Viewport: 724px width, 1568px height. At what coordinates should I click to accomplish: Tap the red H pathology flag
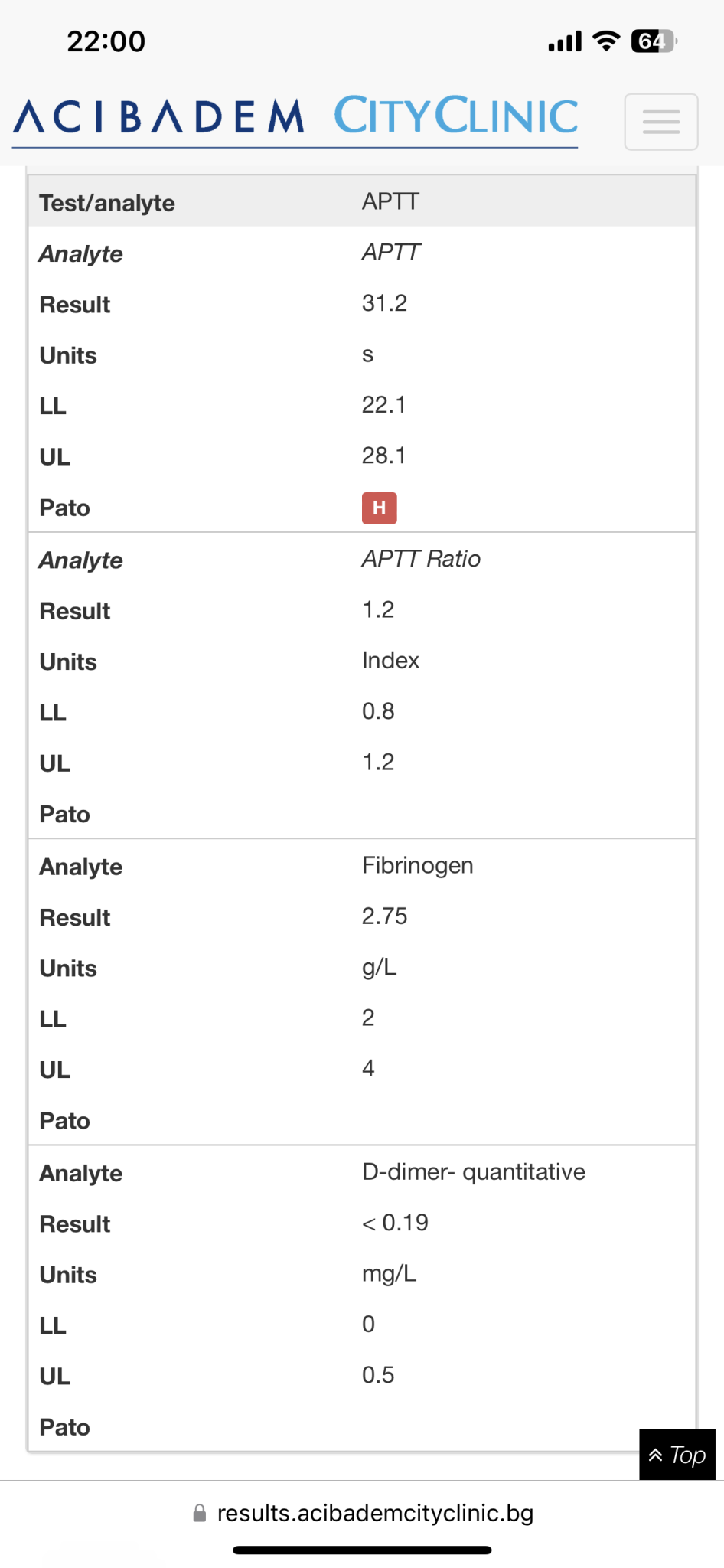coord(379,508)
